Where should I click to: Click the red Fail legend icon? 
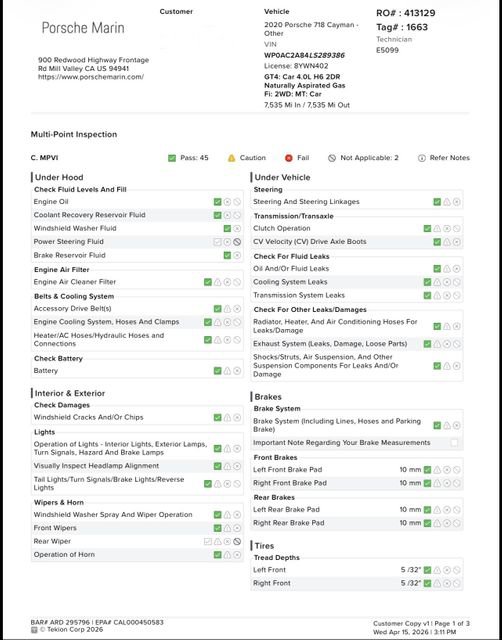[x=289, y=158]
